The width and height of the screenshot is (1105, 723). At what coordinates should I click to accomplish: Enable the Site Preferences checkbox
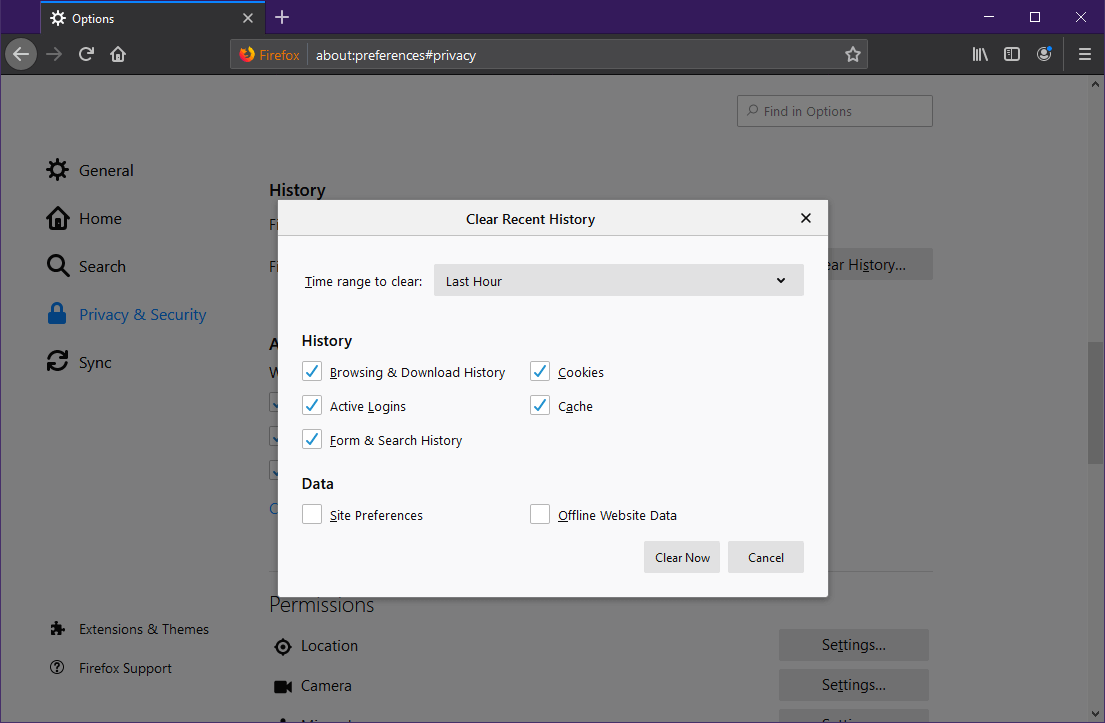[x=311, y=514]
